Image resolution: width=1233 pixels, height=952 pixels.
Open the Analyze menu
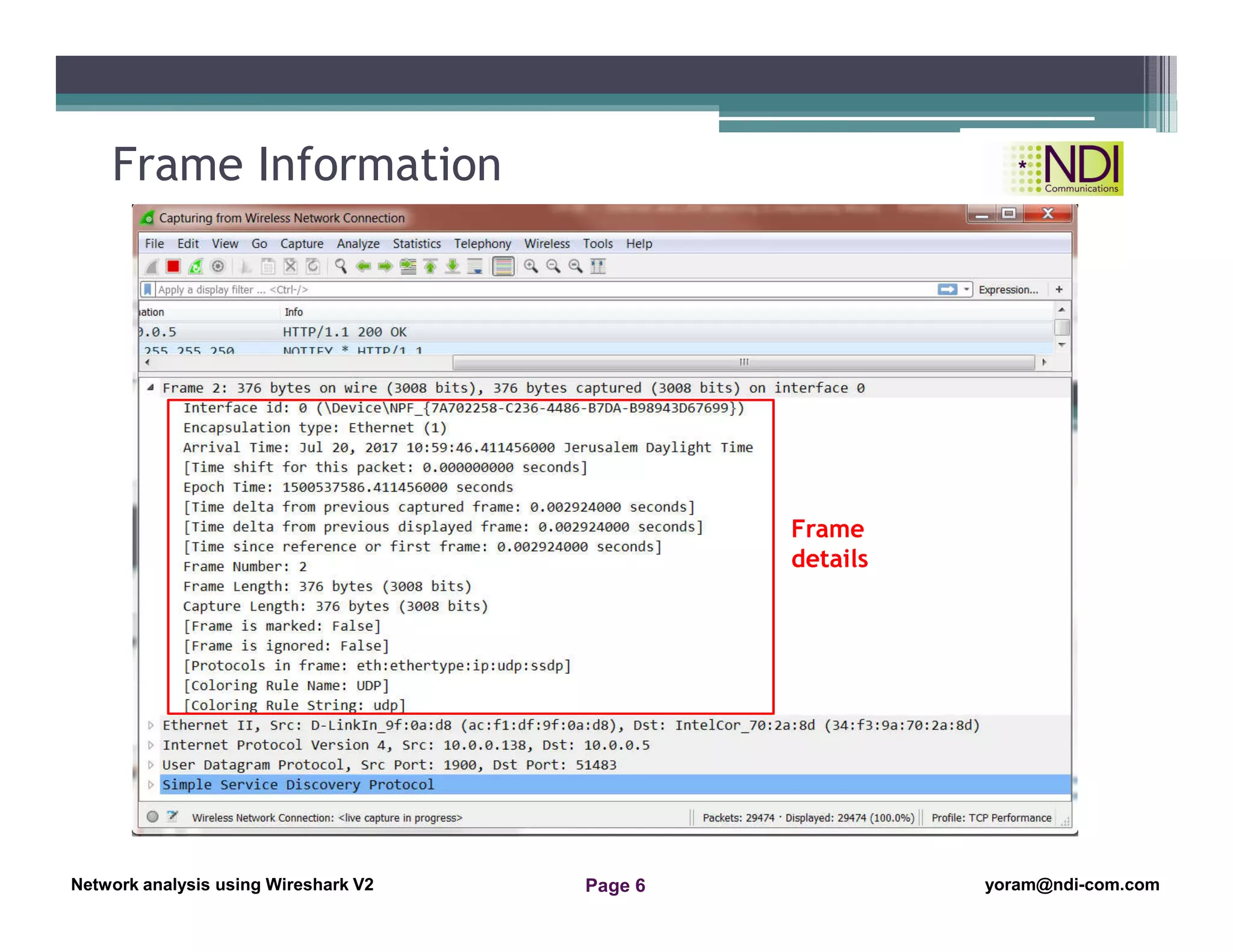point(358,244)
